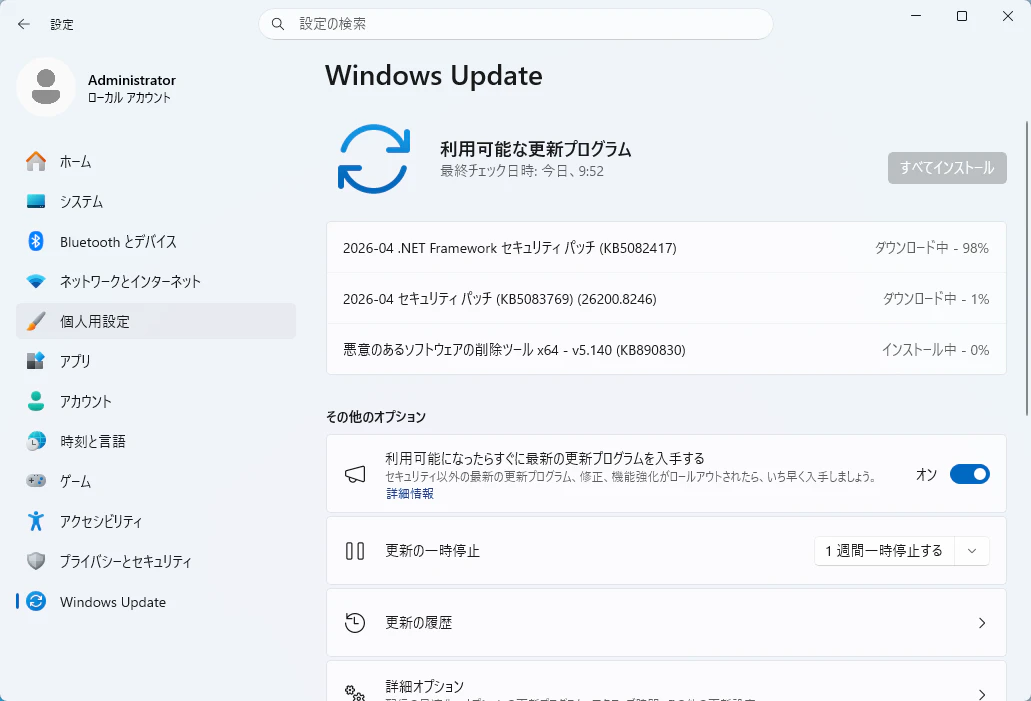Open the 詳細情報 link
Screen dimensions: 1031x701
tap(410, 493)
